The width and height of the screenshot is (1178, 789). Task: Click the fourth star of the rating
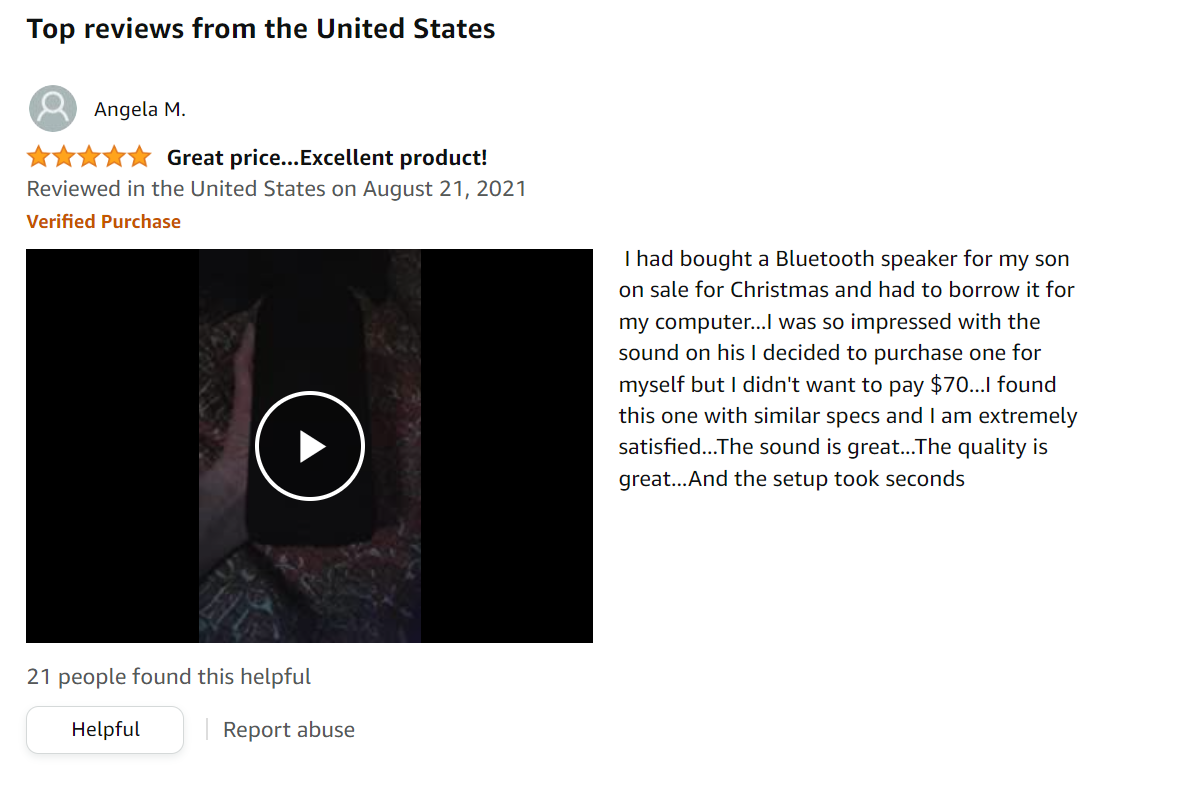coord(114,157)
